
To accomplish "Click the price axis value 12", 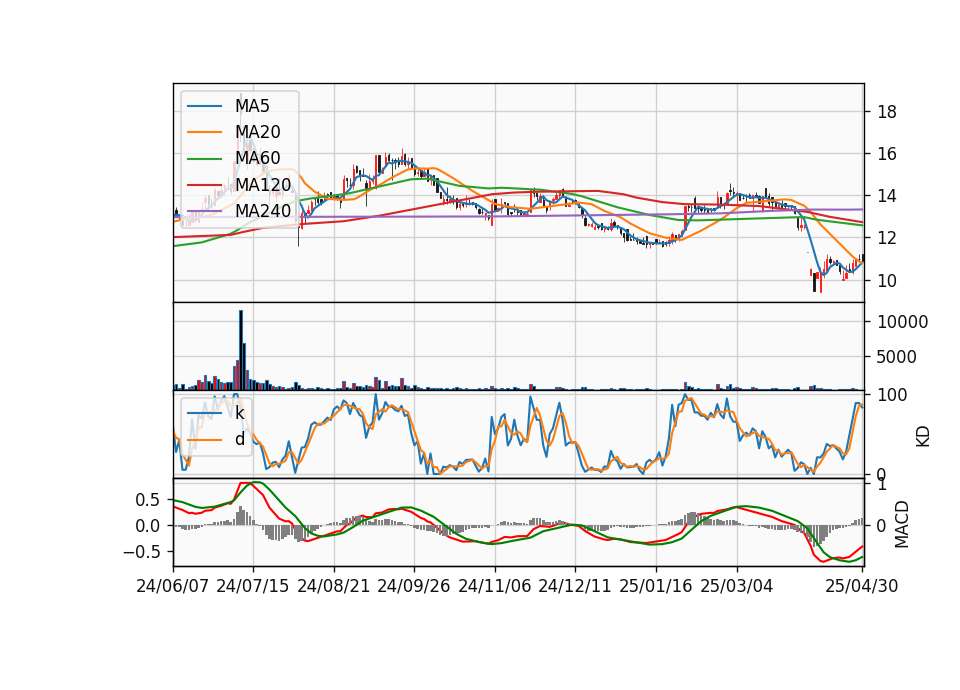I will [x=887, y=238].
